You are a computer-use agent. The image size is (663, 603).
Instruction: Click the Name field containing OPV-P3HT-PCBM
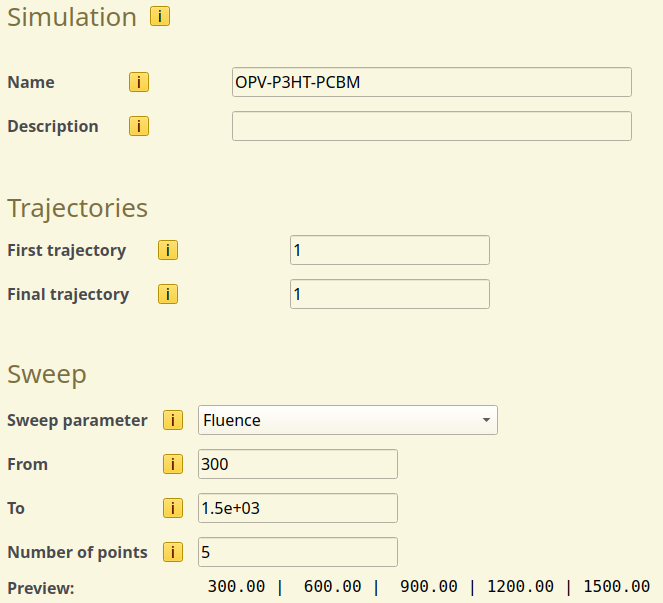[x=431, y=82]
